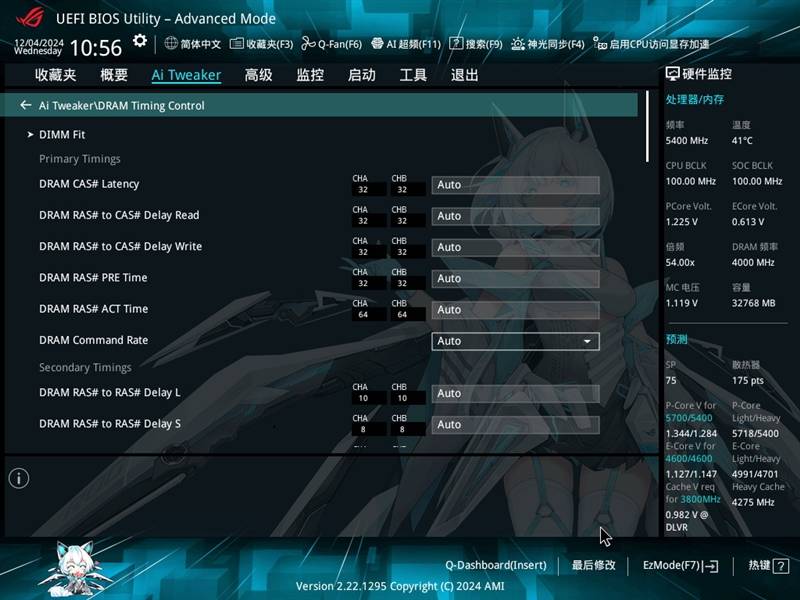Click the settings gear next to the clock
Screen dimensions: 800x600
(140, 41)
